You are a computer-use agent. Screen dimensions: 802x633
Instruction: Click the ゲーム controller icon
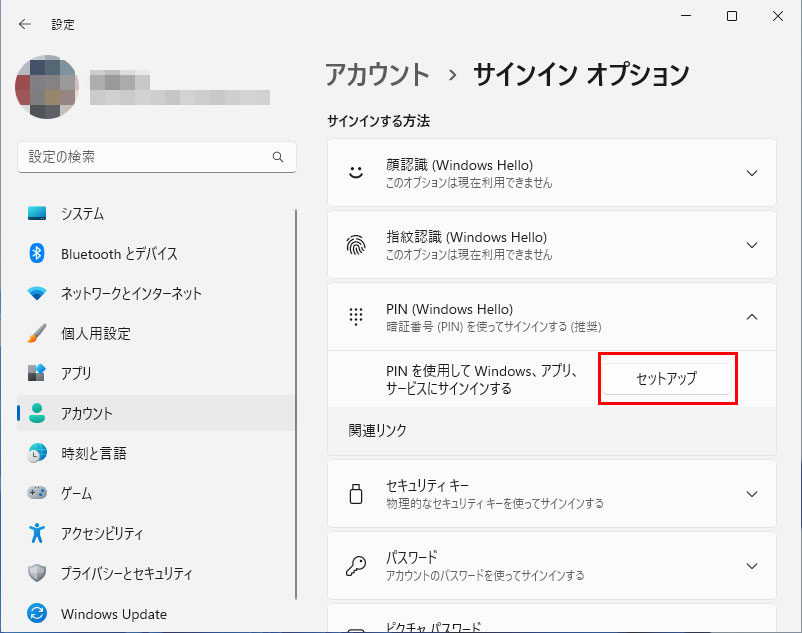[37, 493]
